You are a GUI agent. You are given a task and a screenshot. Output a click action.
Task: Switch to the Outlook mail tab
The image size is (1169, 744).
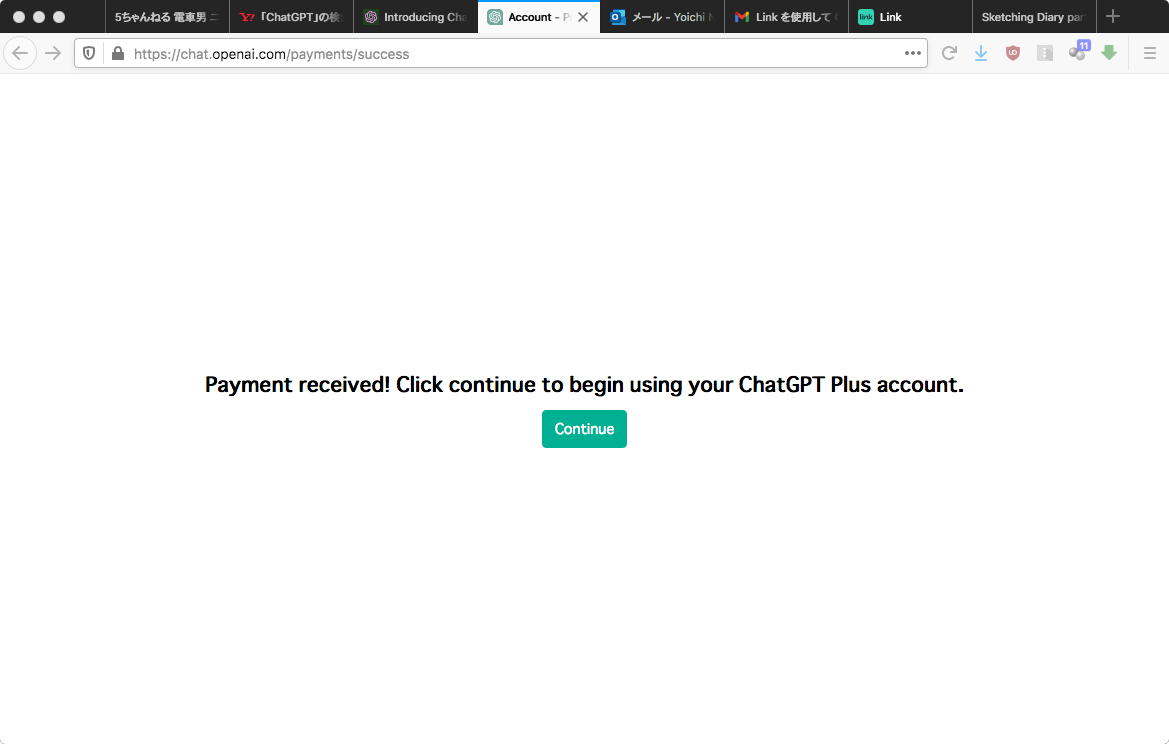662,17
